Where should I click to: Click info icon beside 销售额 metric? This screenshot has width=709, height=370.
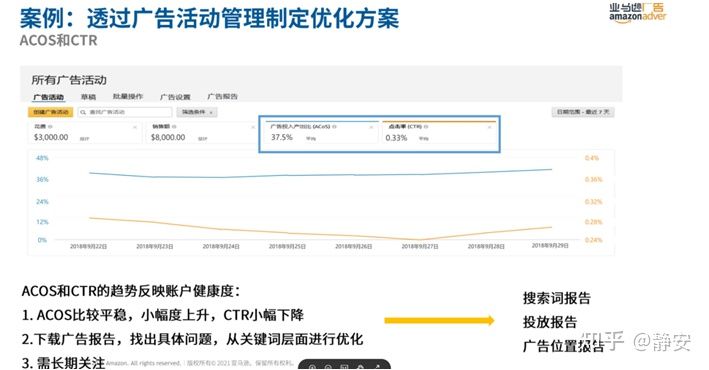click(x=174, y=127)
